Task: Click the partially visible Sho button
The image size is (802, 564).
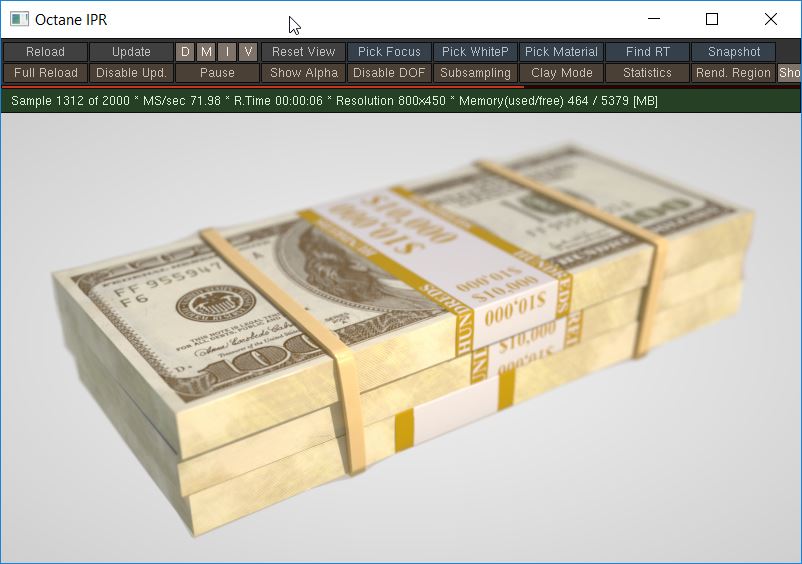Action: 789,73
